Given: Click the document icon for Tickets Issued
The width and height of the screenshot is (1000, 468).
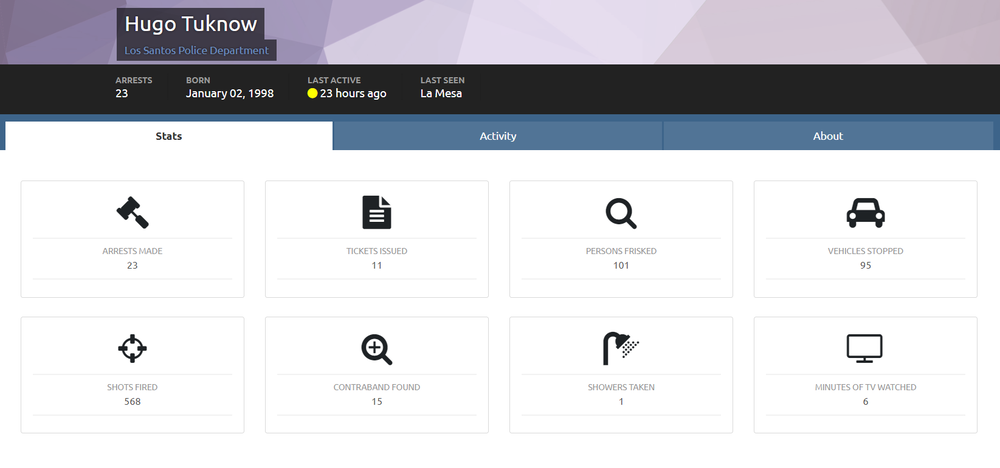Looking at the screenshot, I should tap(377, 212).
